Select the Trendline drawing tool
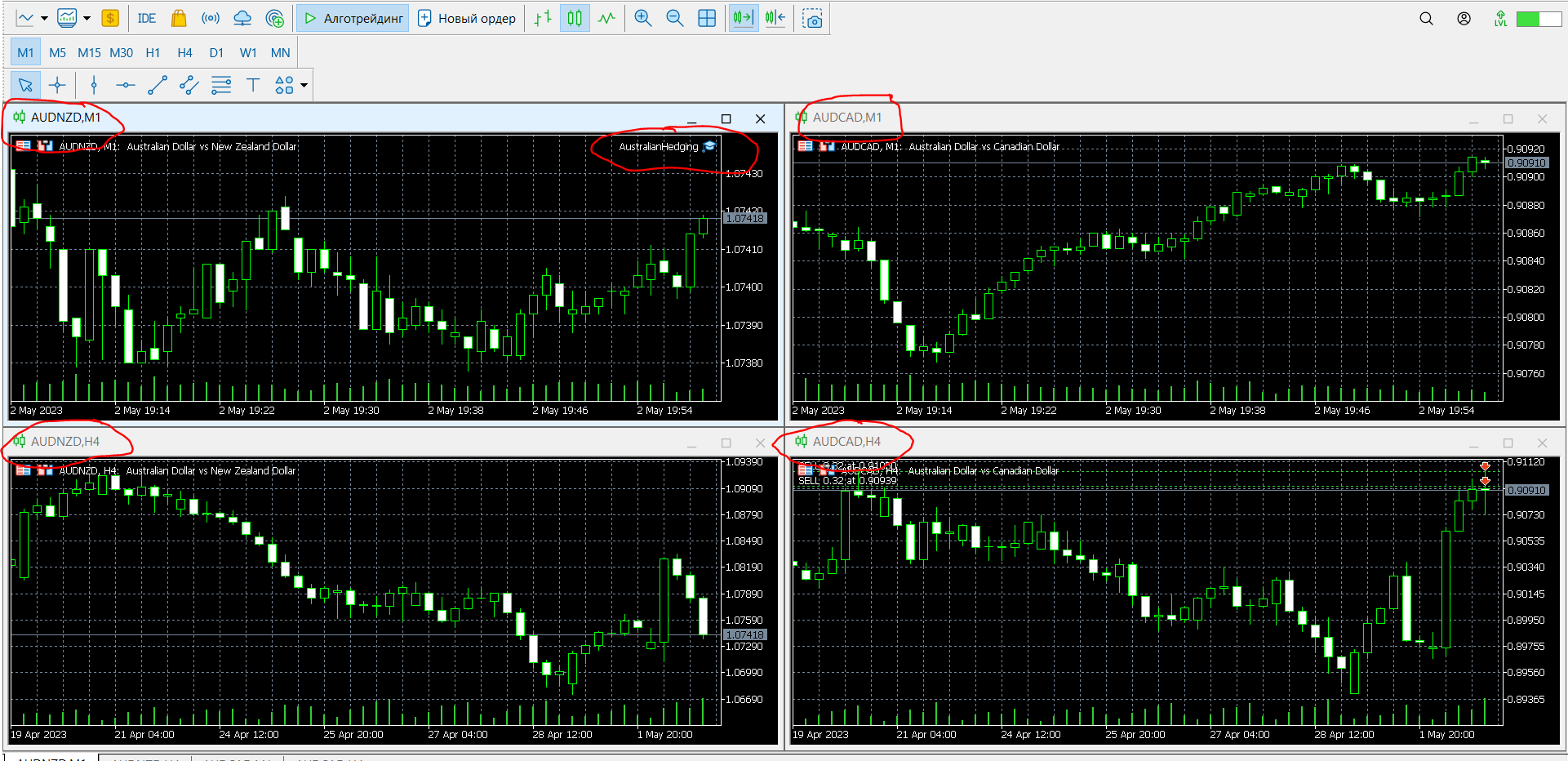The width and height of the screenshot is (1568, 761). 157,85
